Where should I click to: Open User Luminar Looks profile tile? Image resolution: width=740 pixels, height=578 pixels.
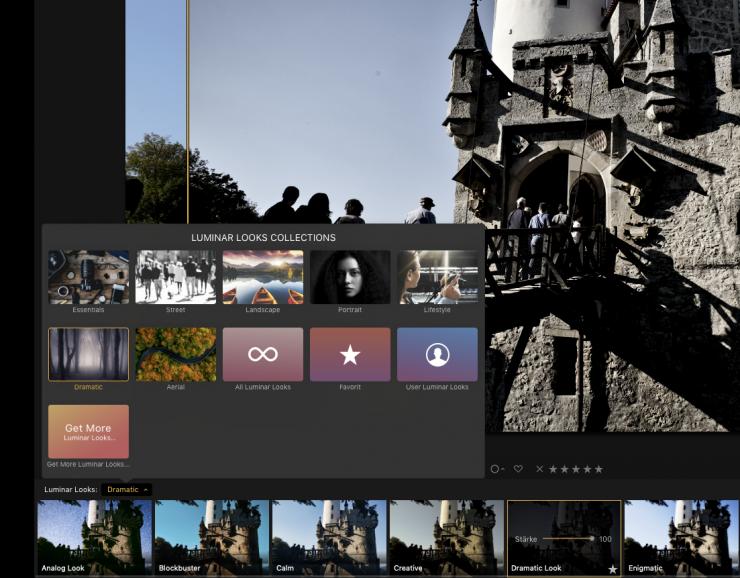(437, 354)
